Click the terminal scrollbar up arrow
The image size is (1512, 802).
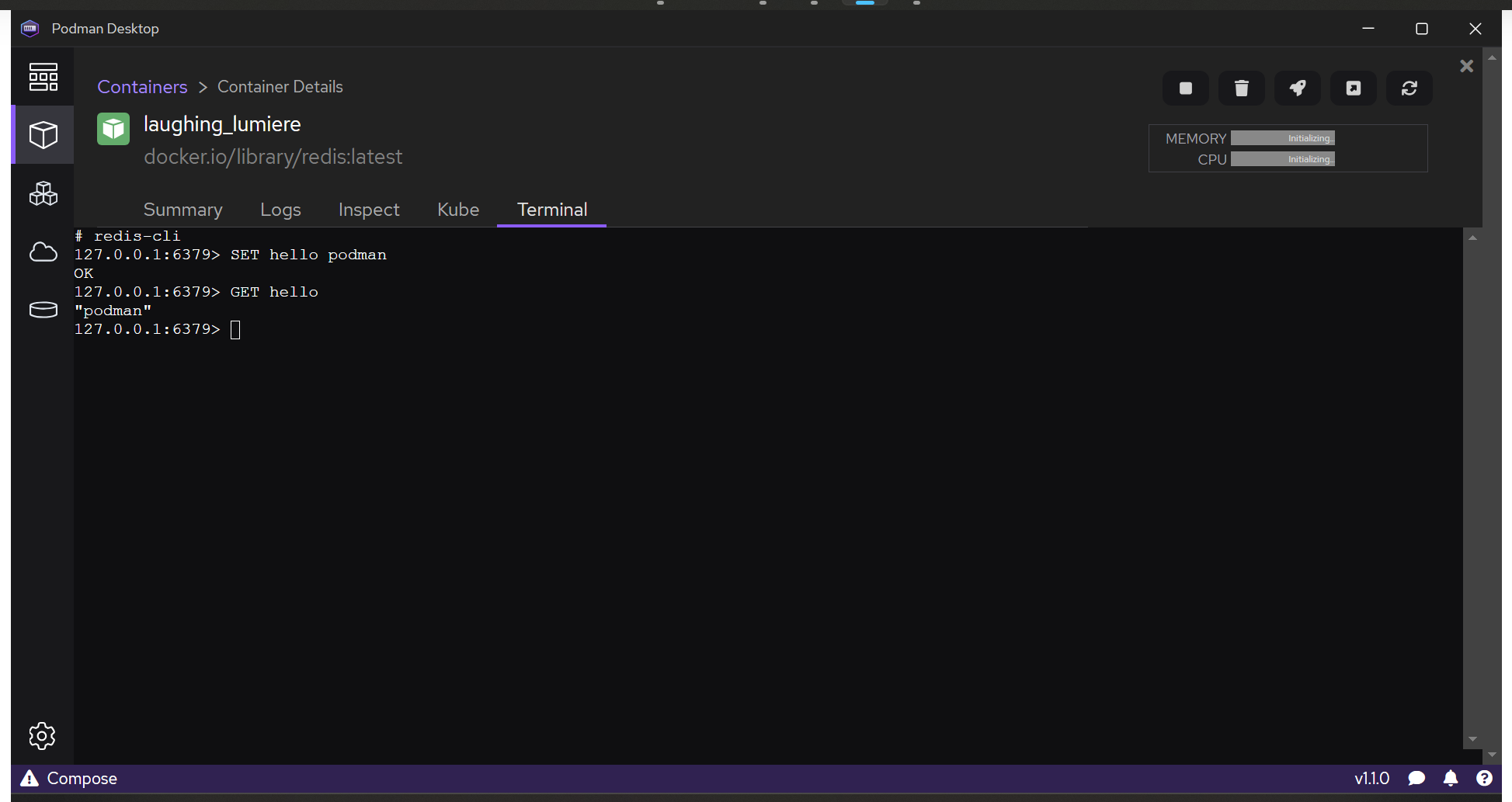click(x=1472, y=238)
